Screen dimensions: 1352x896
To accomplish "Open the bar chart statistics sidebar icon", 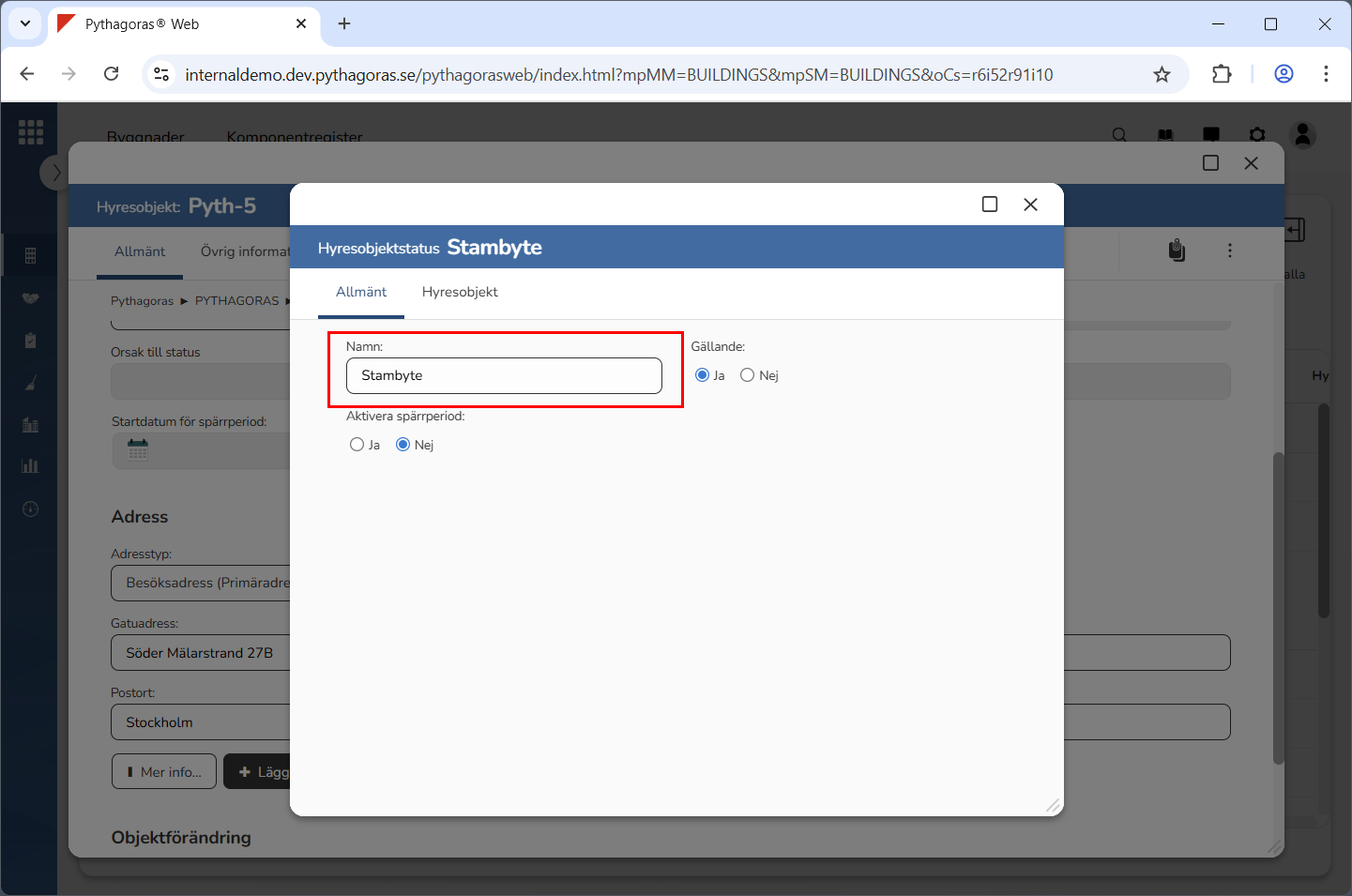I will (30, 465).
